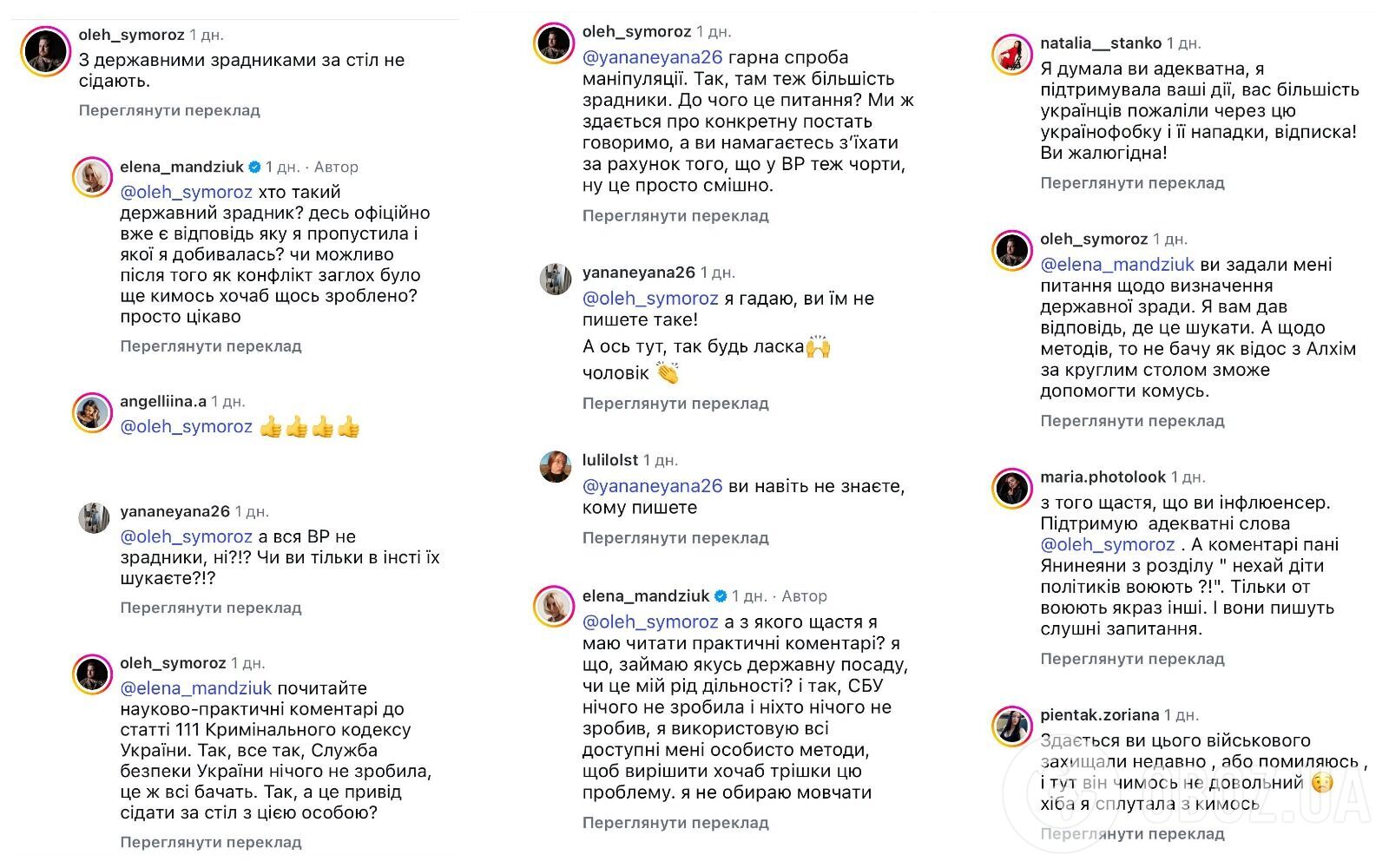Open @oleh_symoroz mention in maria.photolook comment
1389x868 pixels.
(x=1108, y=545)
